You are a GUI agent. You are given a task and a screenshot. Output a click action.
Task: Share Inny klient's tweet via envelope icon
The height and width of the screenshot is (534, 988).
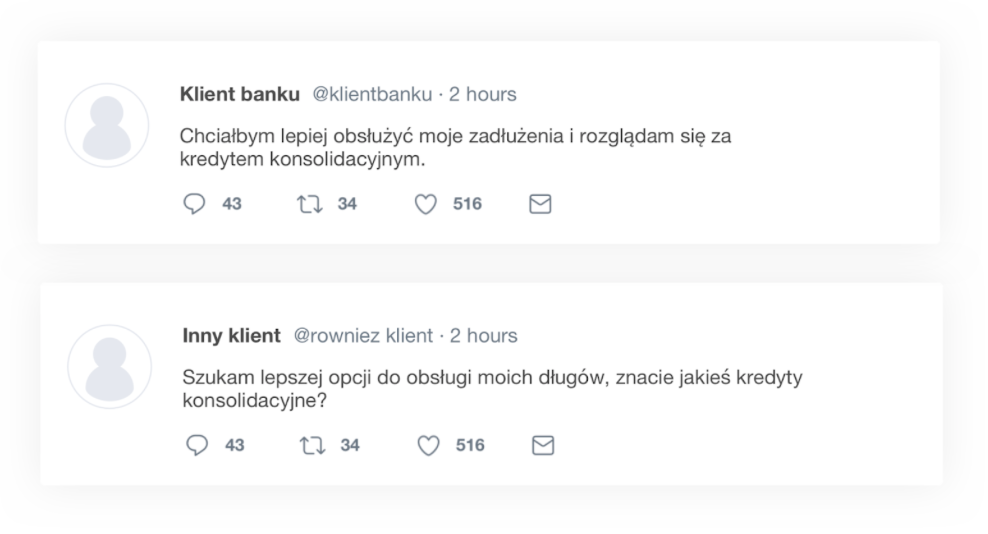[542, 445]
